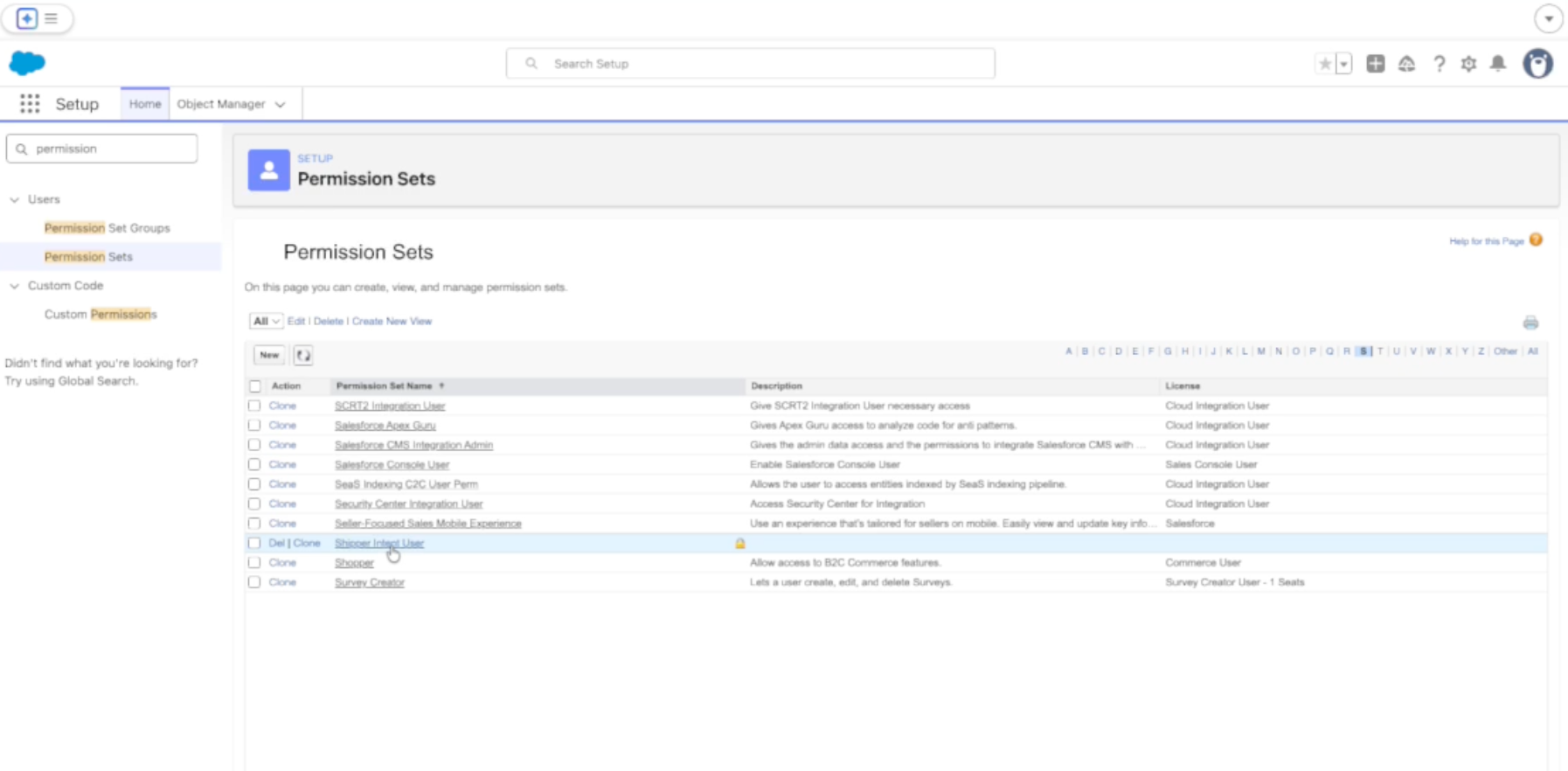Viewport: 1568px width, 771px height.
Task: Click the Delete view link
Action: [x=329, y=322]
